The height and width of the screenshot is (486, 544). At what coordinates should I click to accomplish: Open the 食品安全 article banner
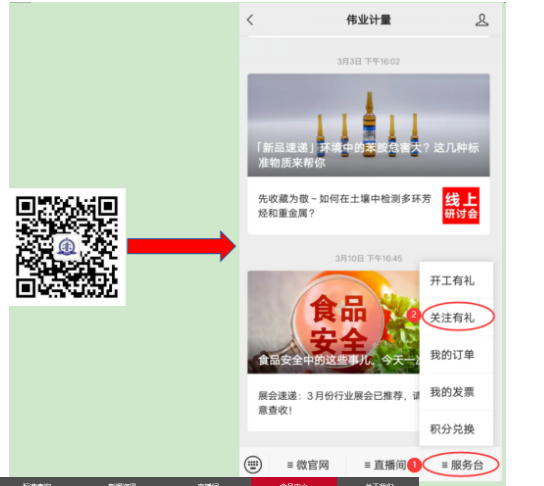[333, 322]
